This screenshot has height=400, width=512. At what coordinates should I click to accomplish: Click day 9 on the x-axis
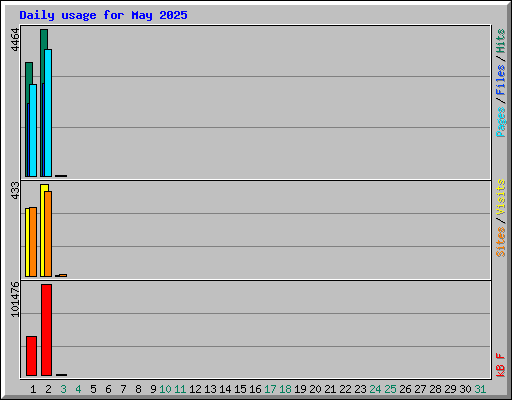pyautogui.click(x=153, y=389)
